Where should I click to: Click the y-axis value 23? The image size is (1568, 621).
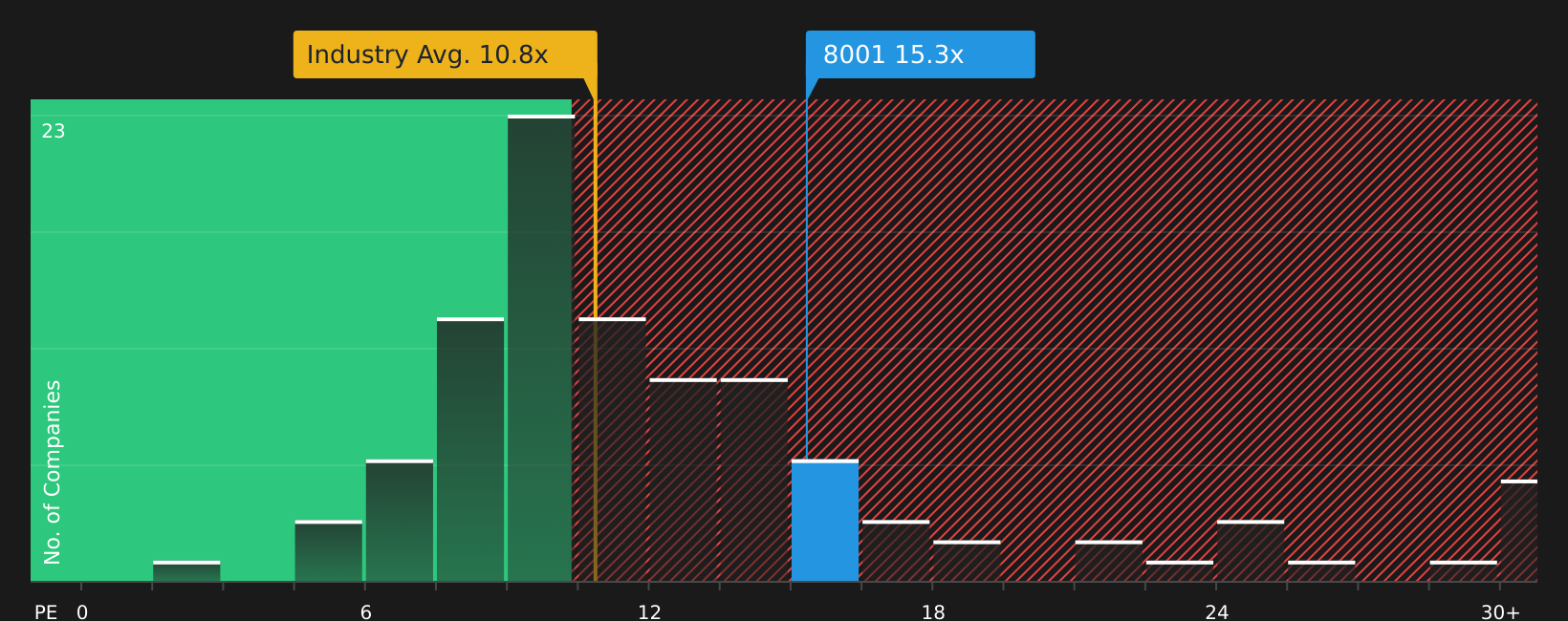pyautogui.click(x=54, y=132)
